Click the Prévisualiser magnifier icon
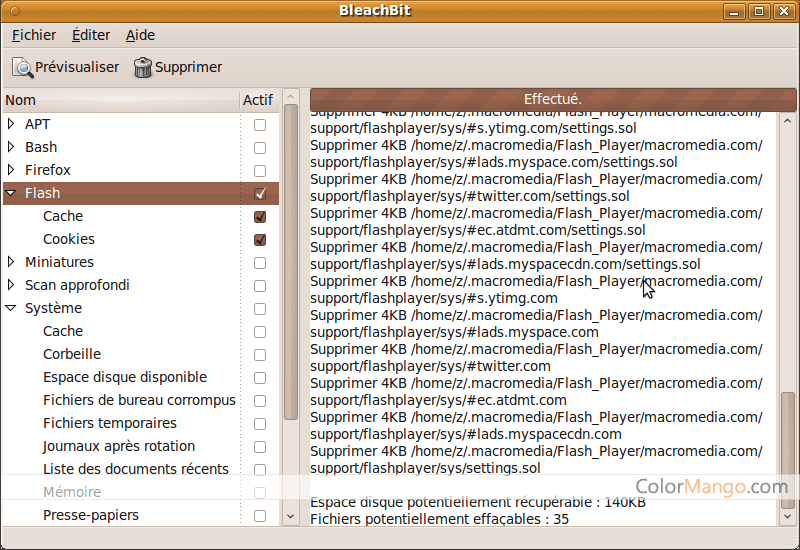The image size is (800, 550). [22, 68]
